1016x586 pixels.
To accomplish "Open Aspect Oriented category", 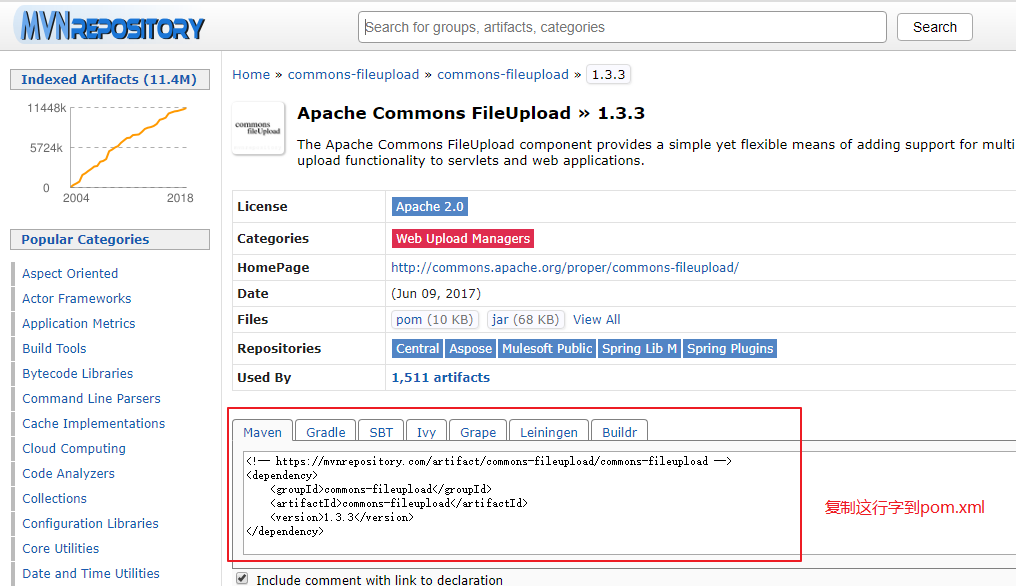I will point(70,274).
